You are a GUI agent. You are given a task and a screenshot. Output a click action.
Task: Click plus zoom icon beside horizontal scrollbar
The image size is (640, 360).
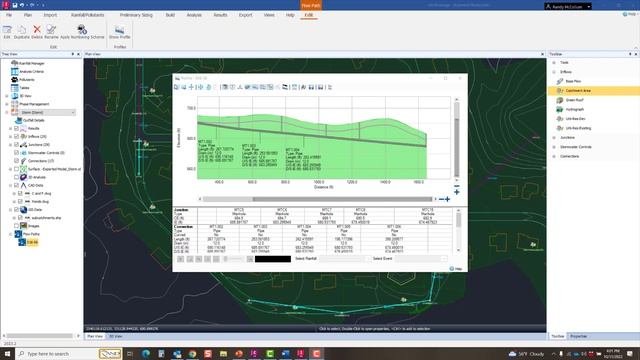(448, 199)
